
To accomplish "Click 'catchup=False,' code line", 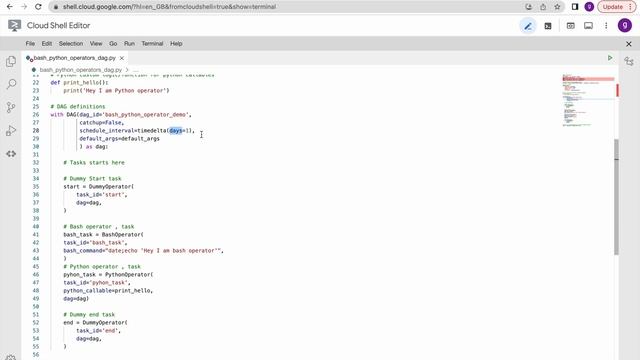I will tap(102, 122).
